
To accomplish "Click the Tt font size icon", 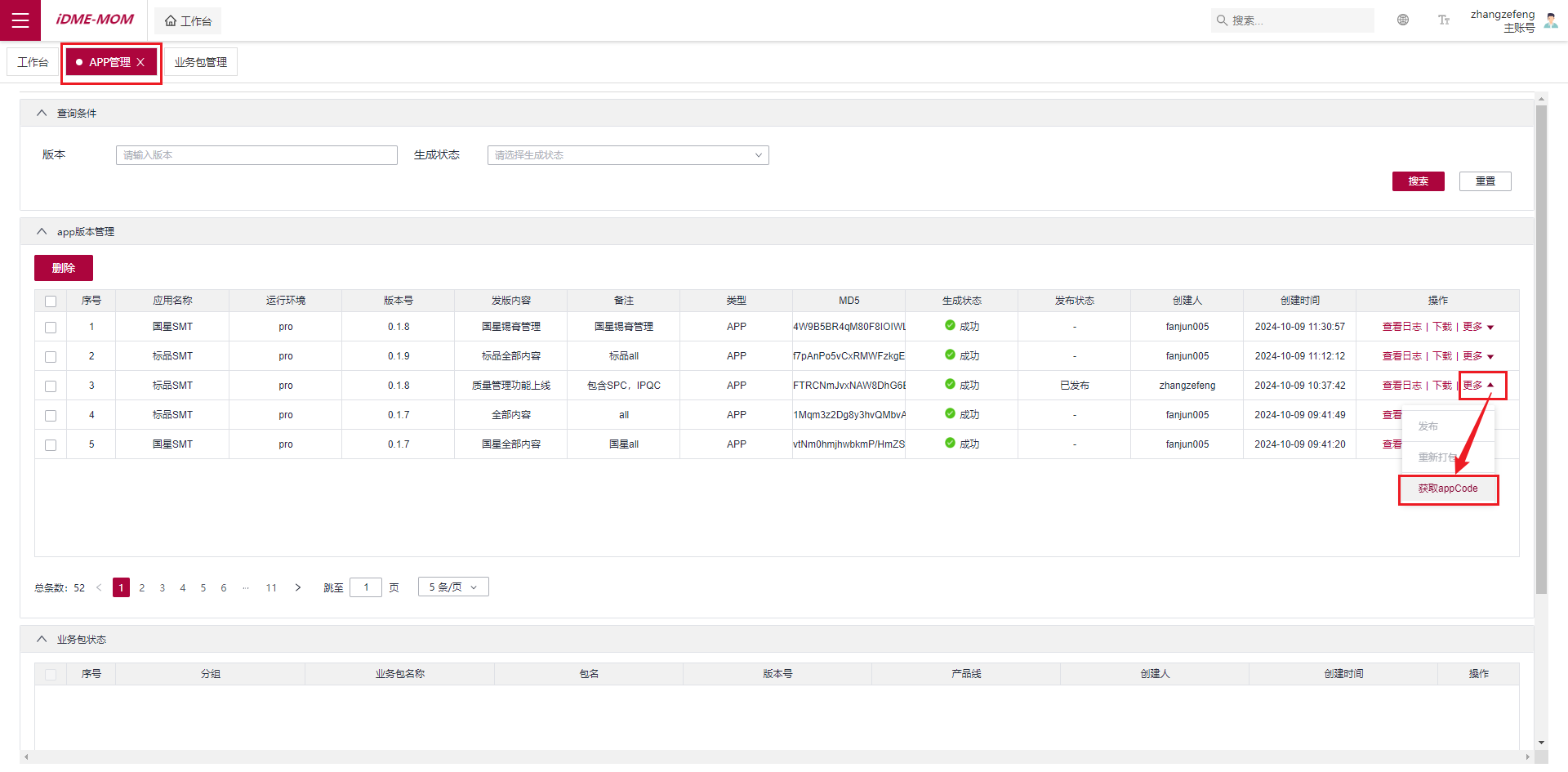I will click(1444, 20).
